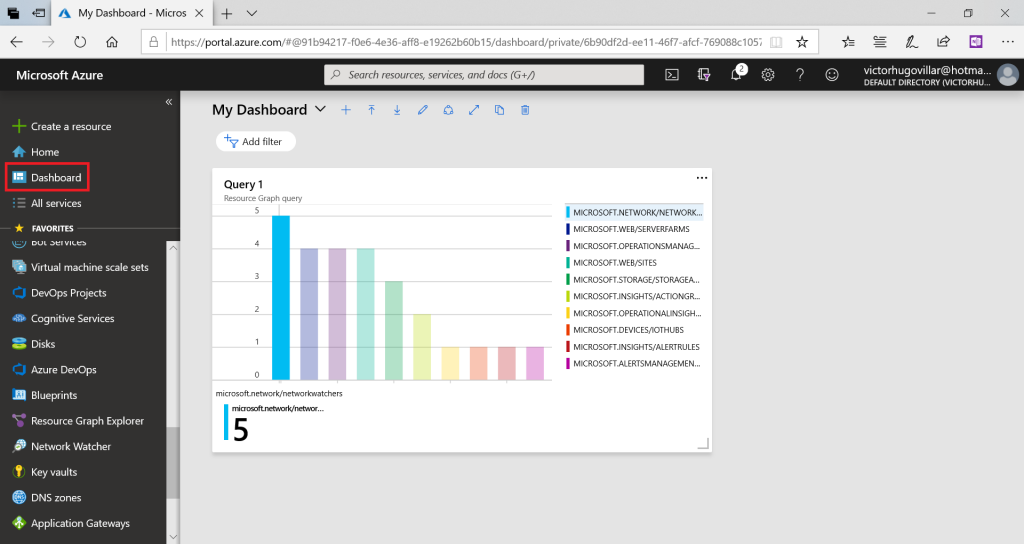Viewport: 1024px width, 544px height.
Task: Click Microsoft Azure logo text
Action: pyautogui.click(x=59, y=75)
